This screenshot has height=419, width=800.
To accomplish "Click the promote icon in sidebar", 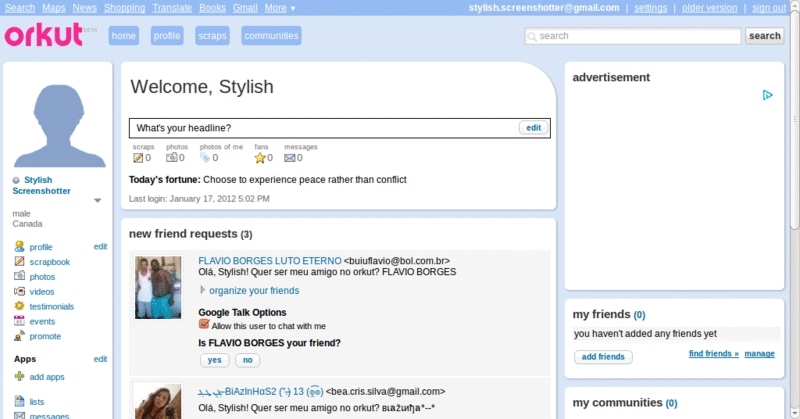I will [19, 336].
